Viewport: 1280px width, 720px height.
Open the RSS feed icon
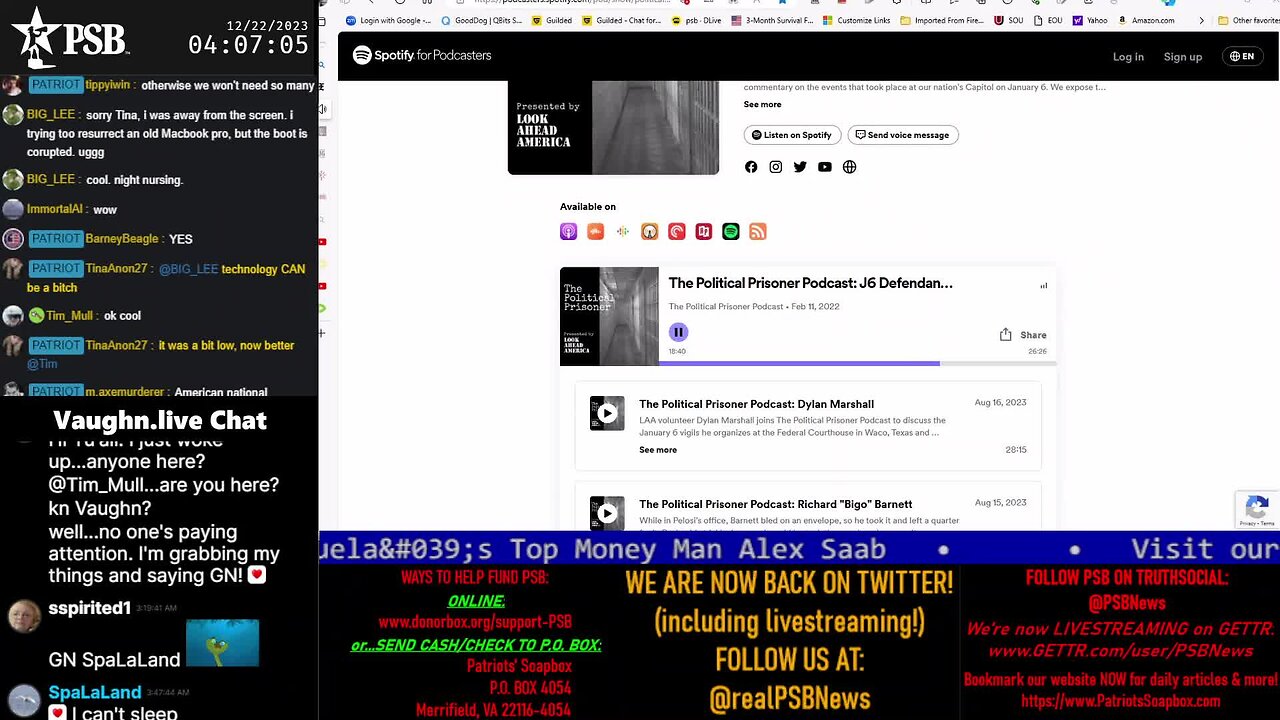(x=758, y=232)
